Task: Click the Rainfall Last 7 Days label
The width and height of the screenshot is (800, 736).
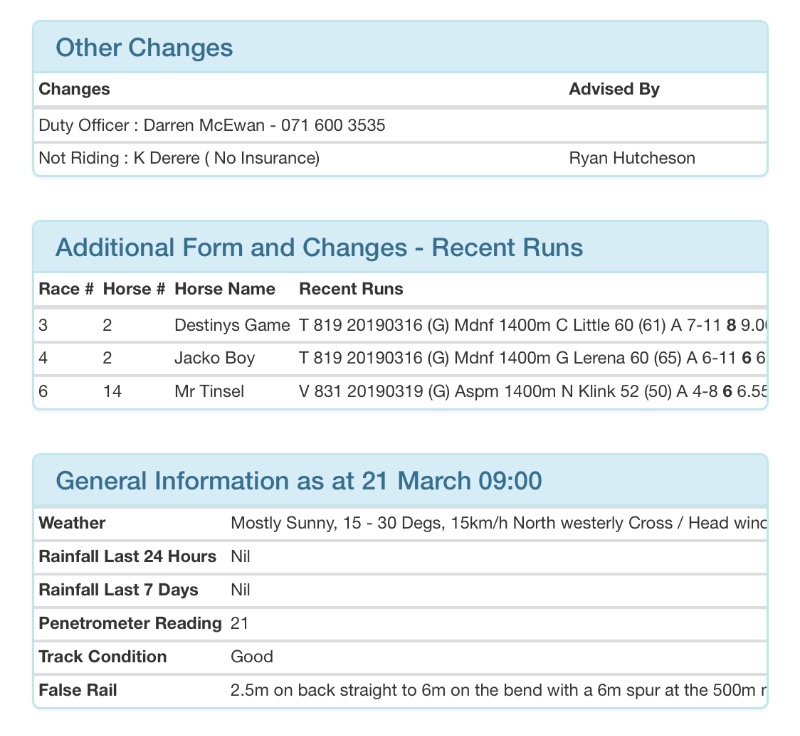Action: (x=118, y=590)
